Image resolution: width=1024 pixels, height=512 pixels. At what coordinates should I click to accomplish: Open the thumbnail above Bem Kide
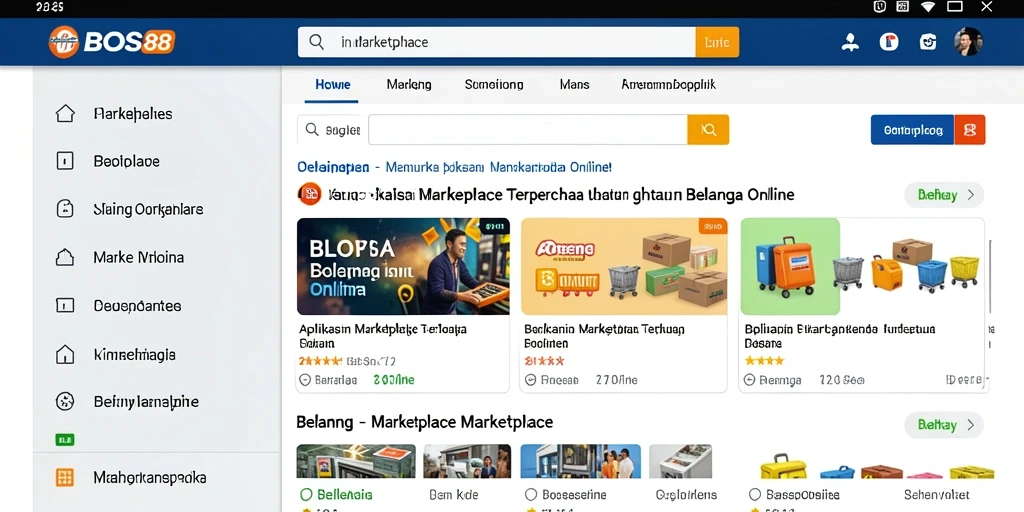pos(467,461)
